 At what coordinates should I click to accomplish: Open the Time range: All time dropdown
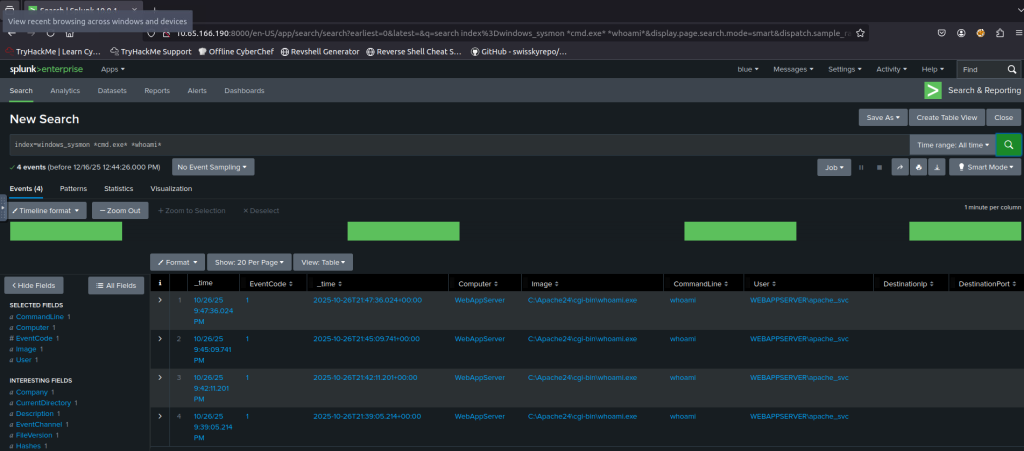(953, 144)
